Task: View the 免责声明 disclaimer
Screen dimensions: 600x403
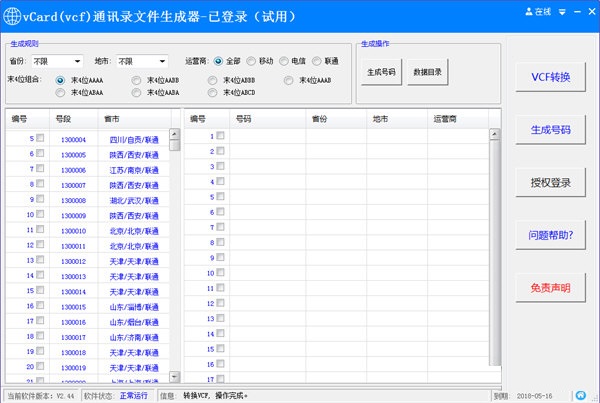Action: tap(549, 289)
